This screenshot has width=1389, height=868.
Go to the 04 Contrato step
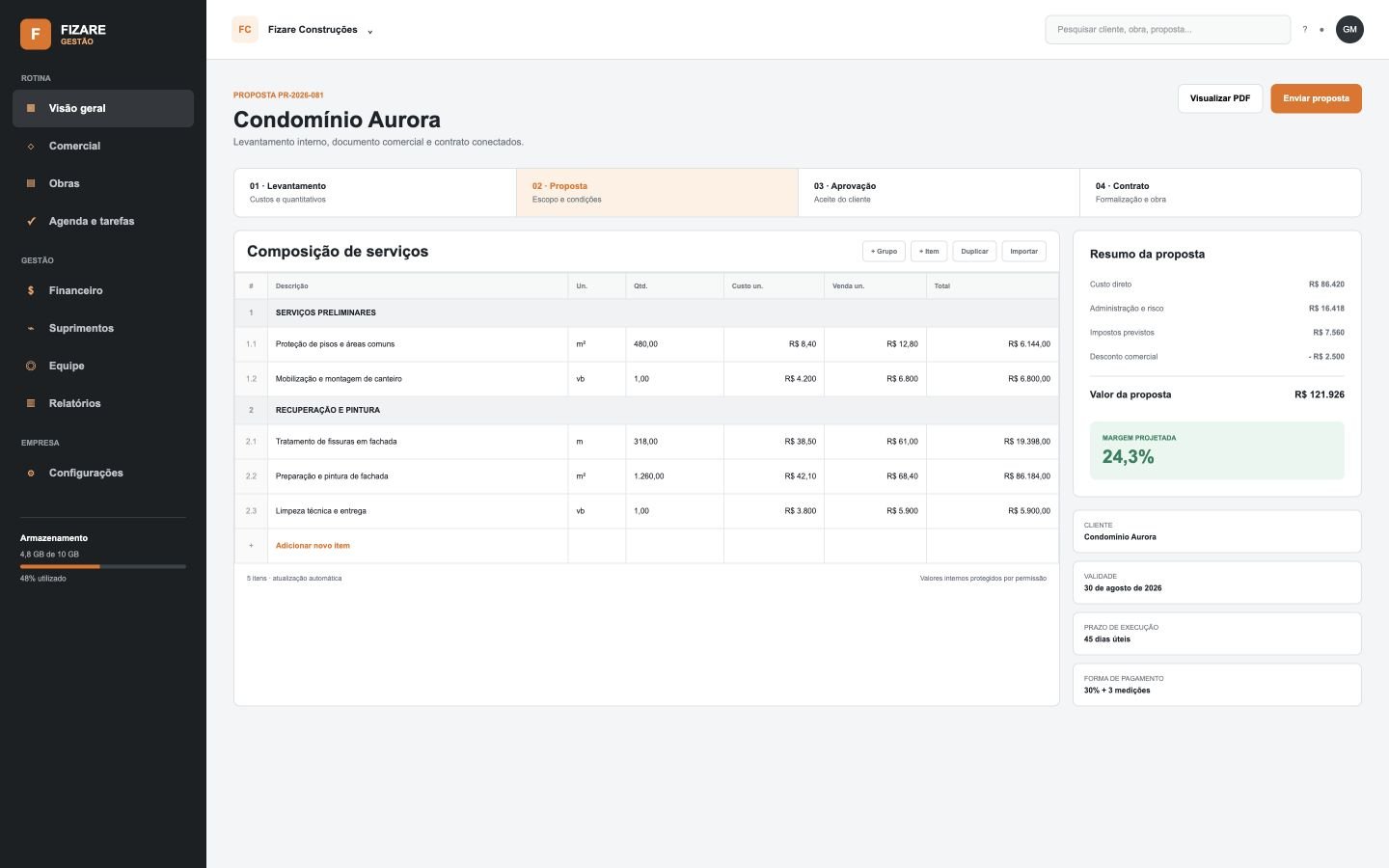tap(1220, 193)
